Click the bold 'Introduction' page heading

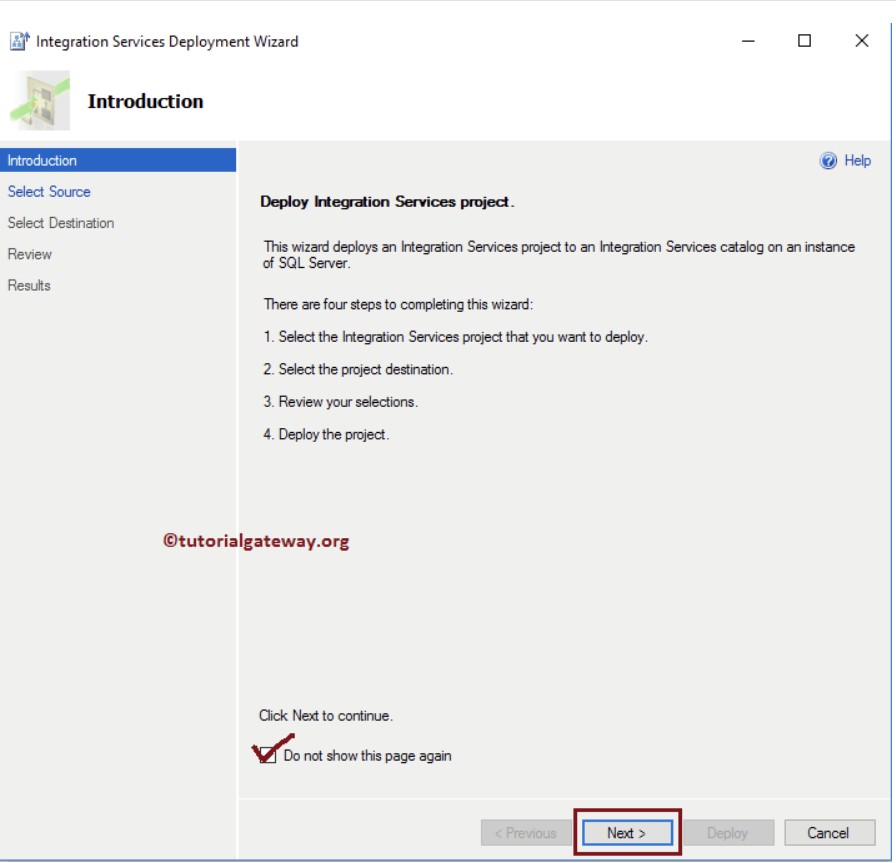(x=145, y=101)
